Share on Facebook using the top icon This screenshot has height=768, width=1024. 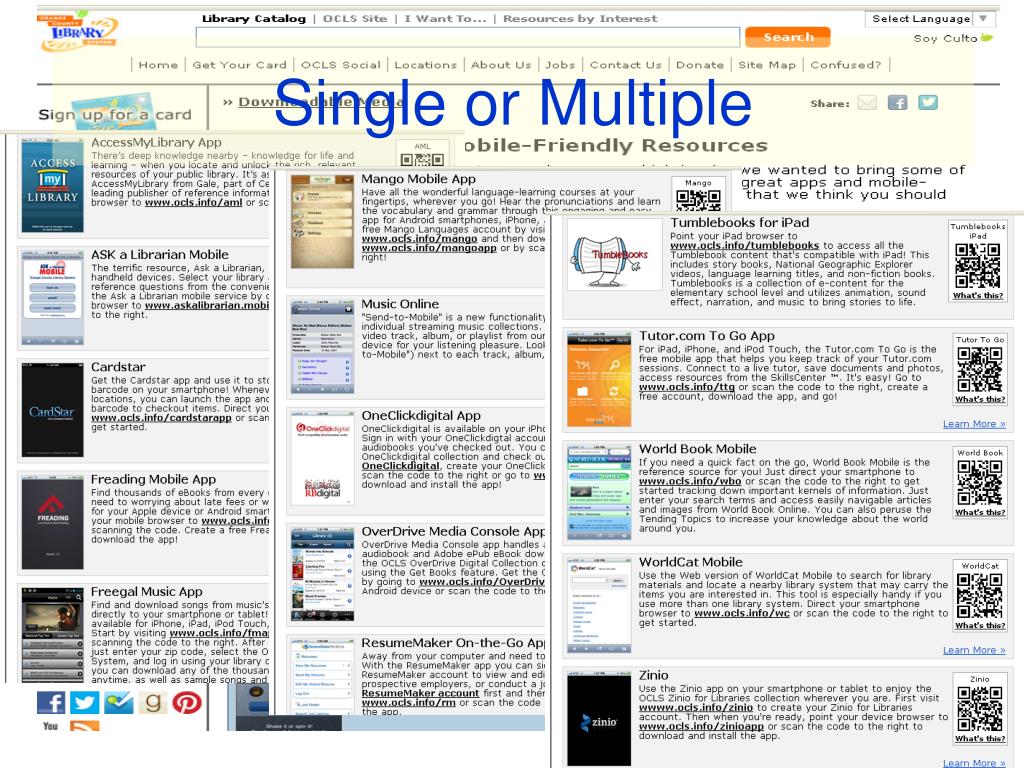click(897, 103)
